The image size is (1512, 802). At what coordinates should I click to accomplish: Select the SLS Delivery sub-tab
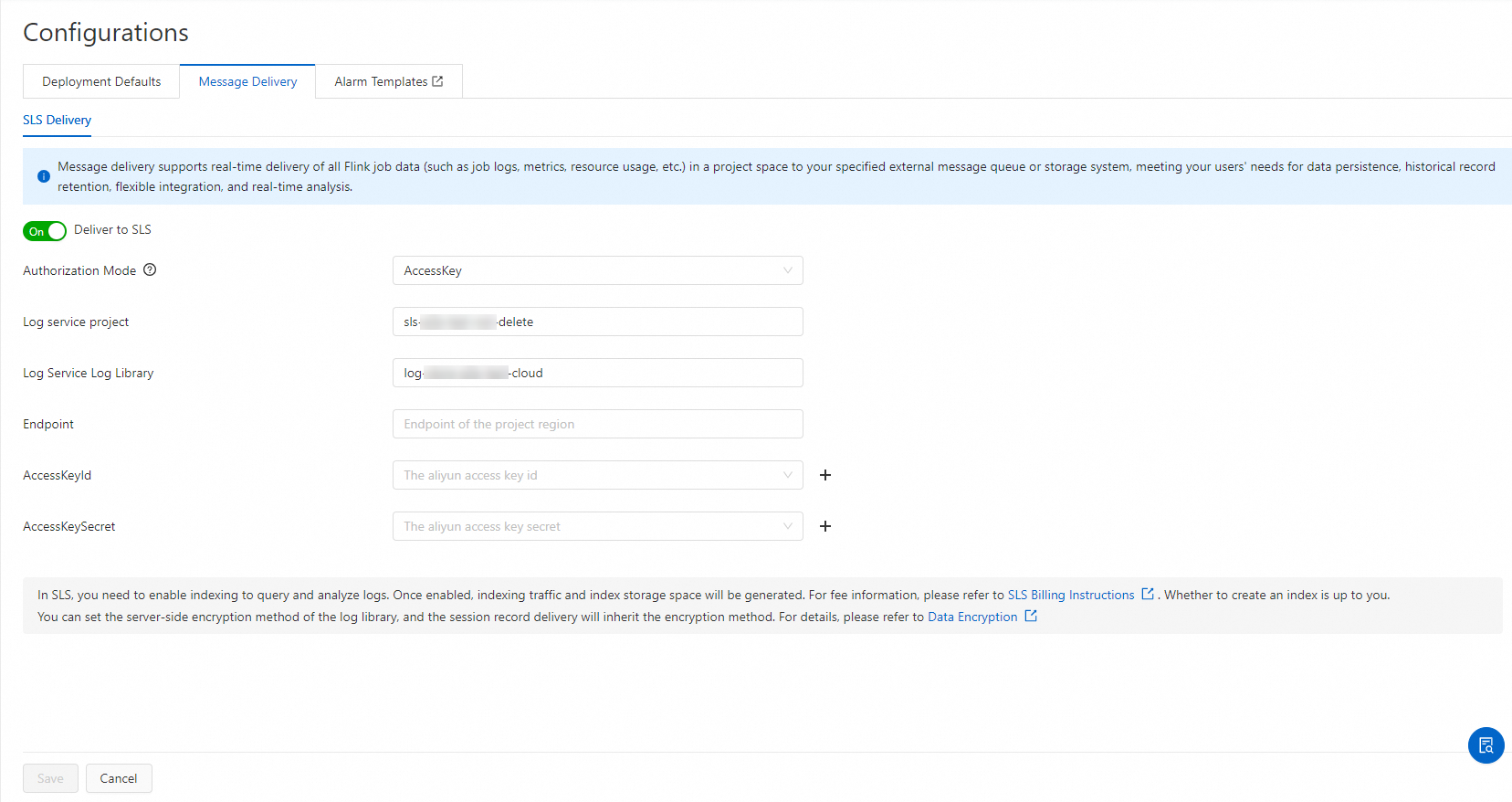(x=57, y=120)
